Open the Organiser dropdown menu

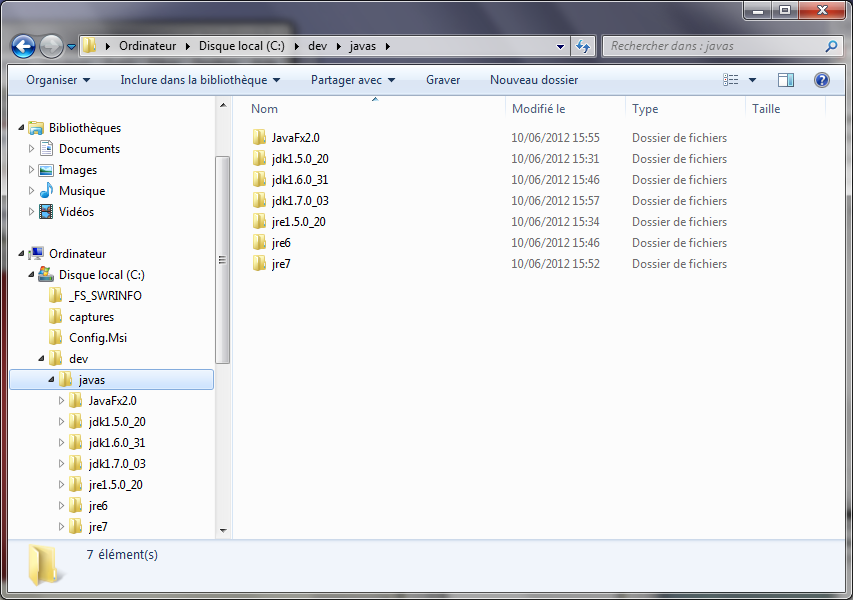[x=58, y=80]
